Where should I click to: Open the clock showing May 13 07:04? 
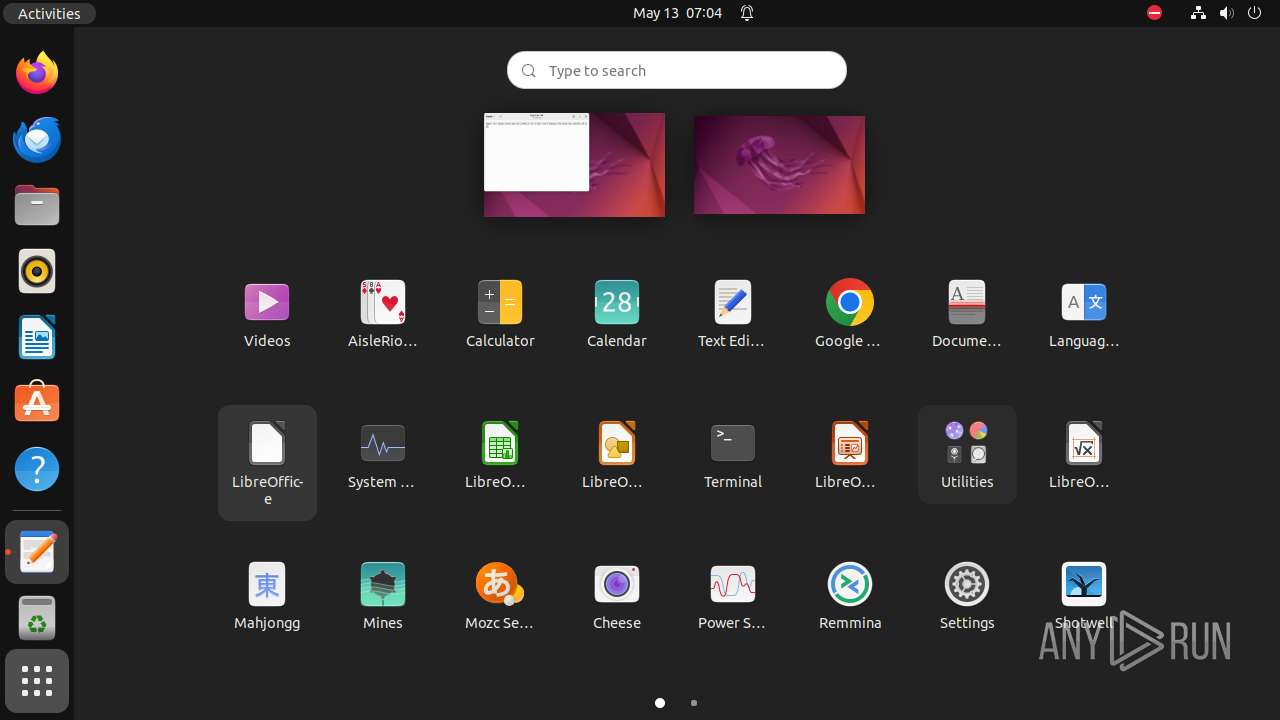coord(677,13)
